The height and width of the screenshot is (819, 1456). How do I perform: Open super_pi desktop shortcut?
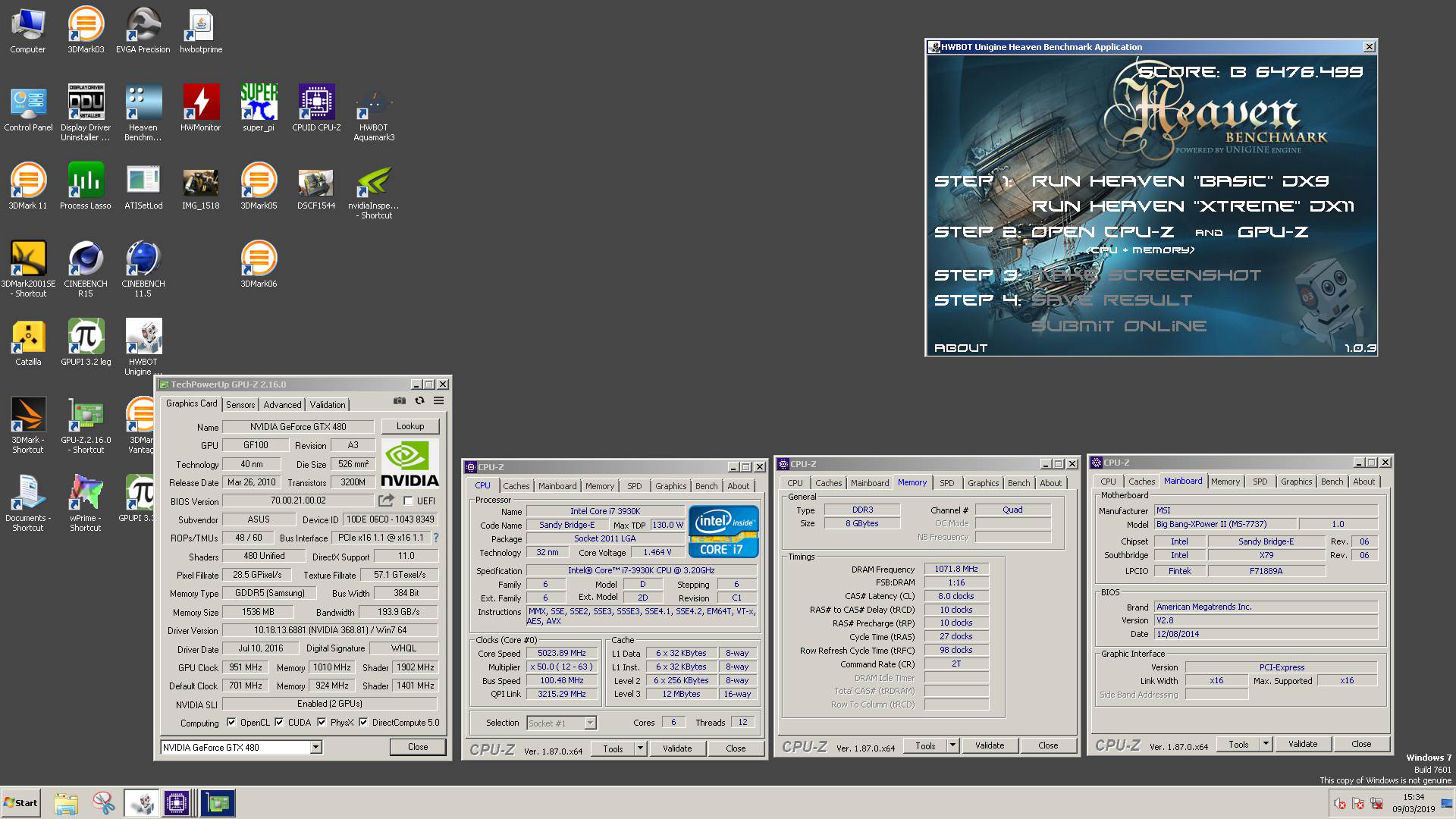point(259,108)
